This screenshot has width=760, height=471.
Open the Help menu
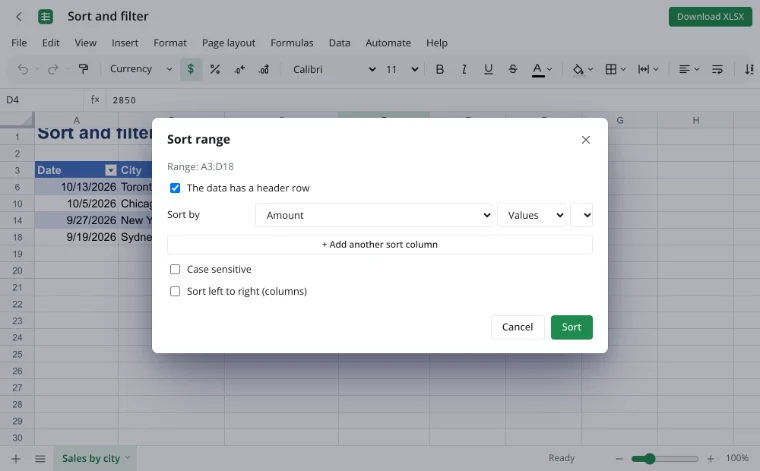coord(437,43)
